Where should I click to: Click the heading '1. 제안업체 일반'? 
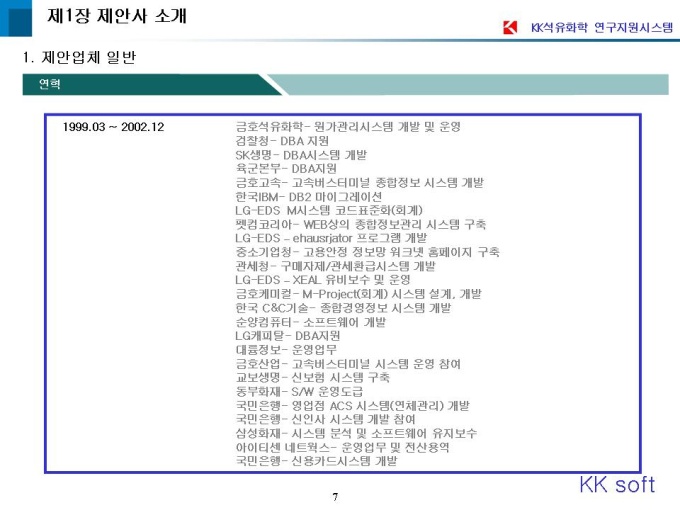[79, 57]
